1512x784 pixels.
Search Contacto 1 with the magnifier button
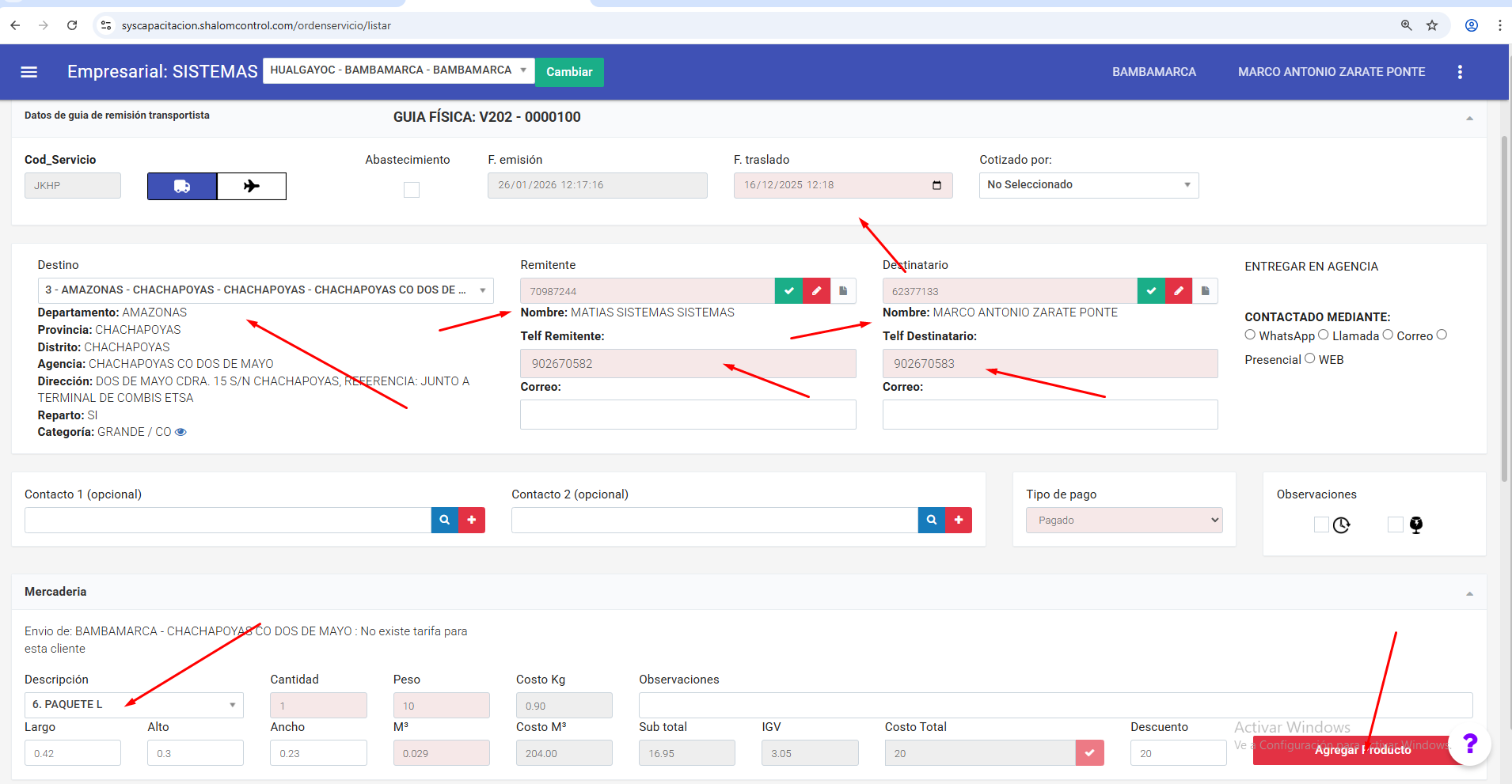coord(445,521)
